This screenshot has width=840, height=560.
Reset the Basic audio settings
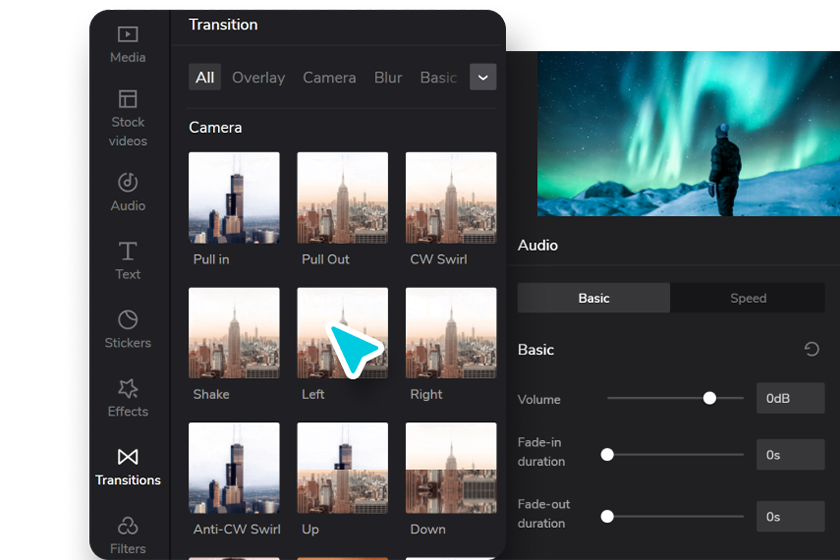coord(812,349)
